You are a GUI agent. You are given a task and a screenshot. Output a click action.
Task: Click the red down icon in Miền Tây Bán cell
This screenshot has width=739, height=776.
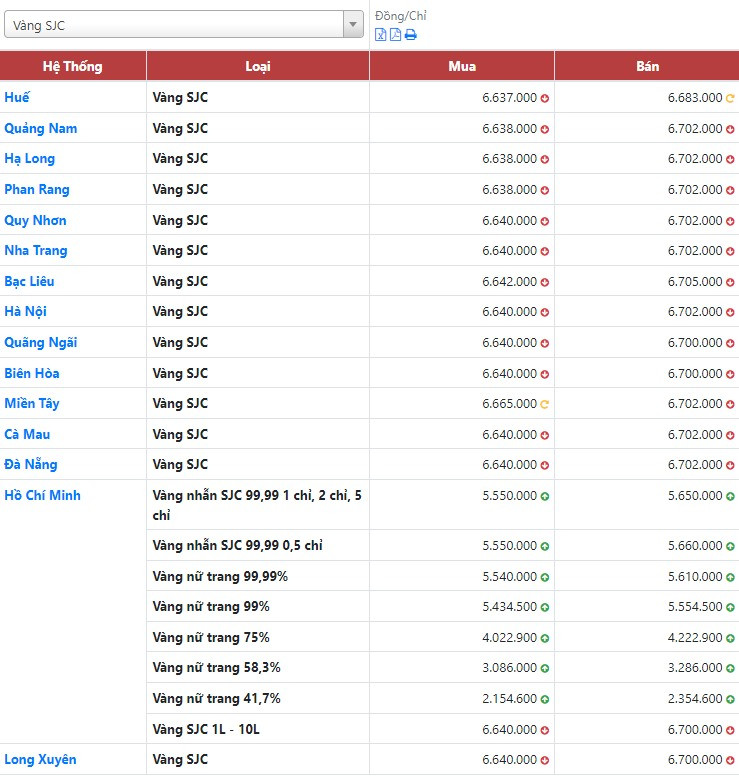[x=730, y=404]
